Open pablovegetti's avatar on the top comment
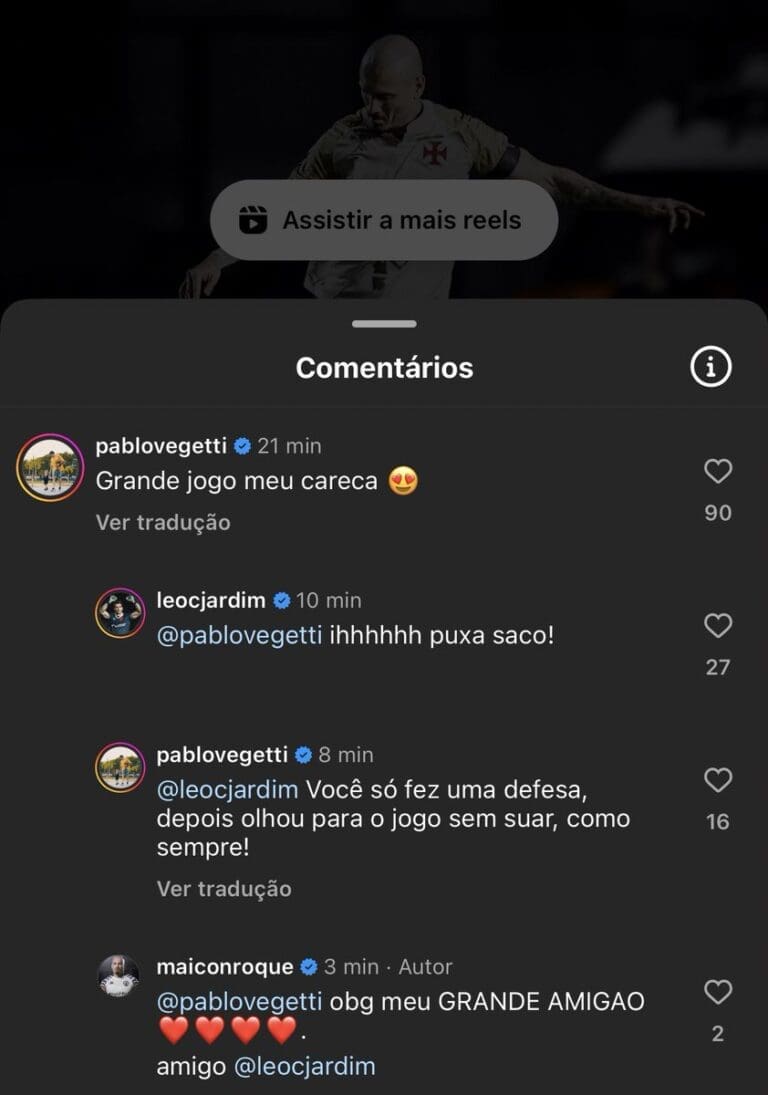Image resolution: width=768 pixels, height=1095 pixels. (x=49, y=467)
